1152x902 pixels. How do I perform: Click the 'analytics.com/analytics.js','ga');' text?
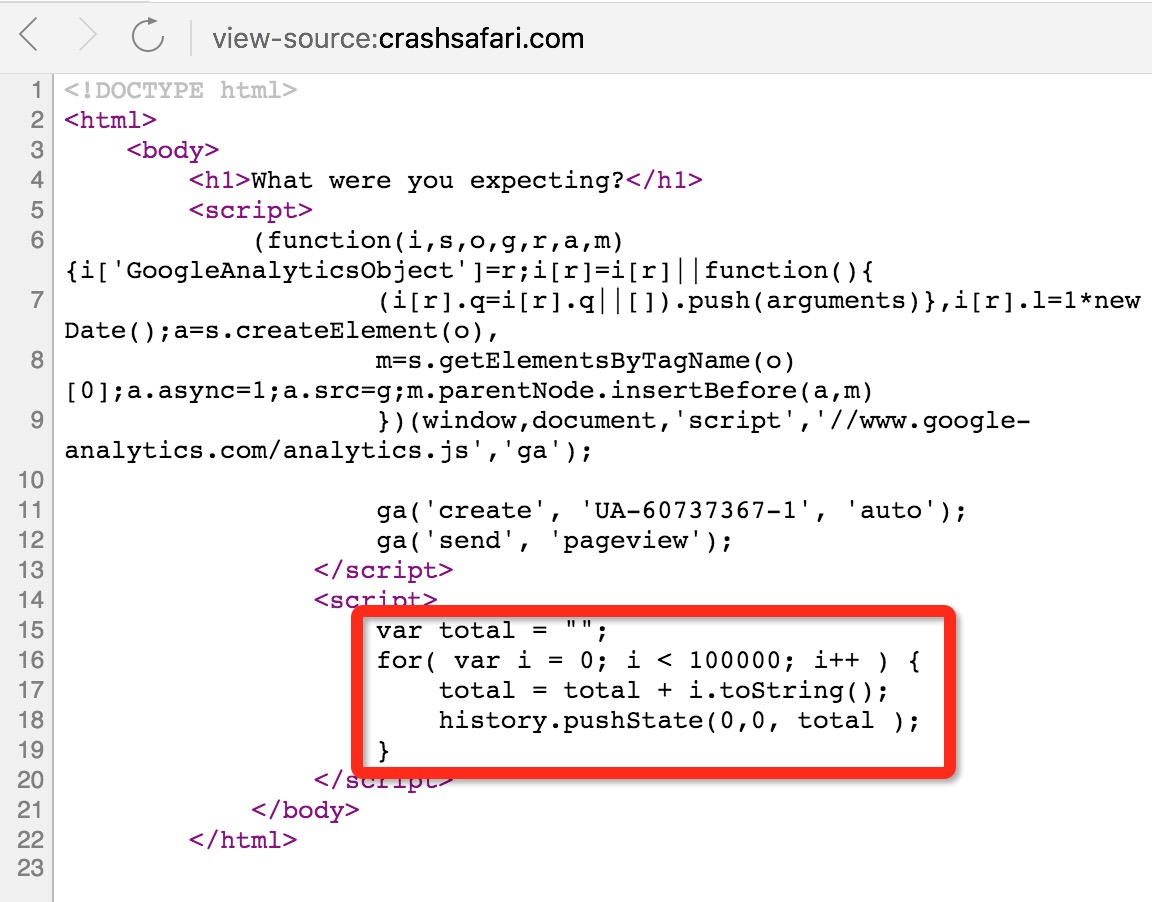(328, 450)
